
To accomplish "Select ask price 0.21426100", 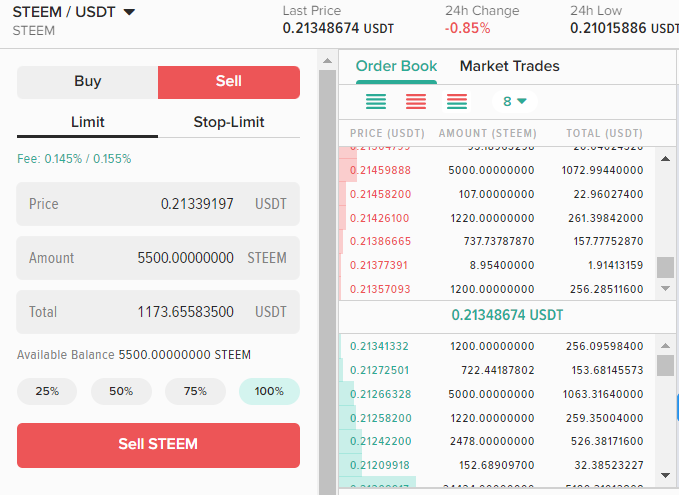I will click(379, 218).
